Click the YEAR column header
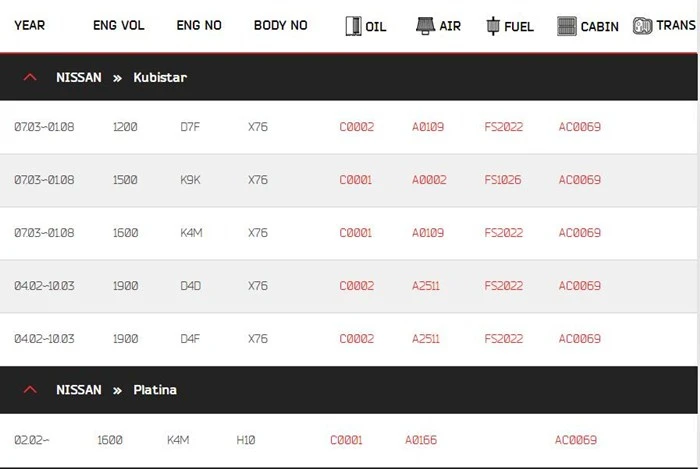The height and width of the screenshot is (469, 700). click(29, 25)
